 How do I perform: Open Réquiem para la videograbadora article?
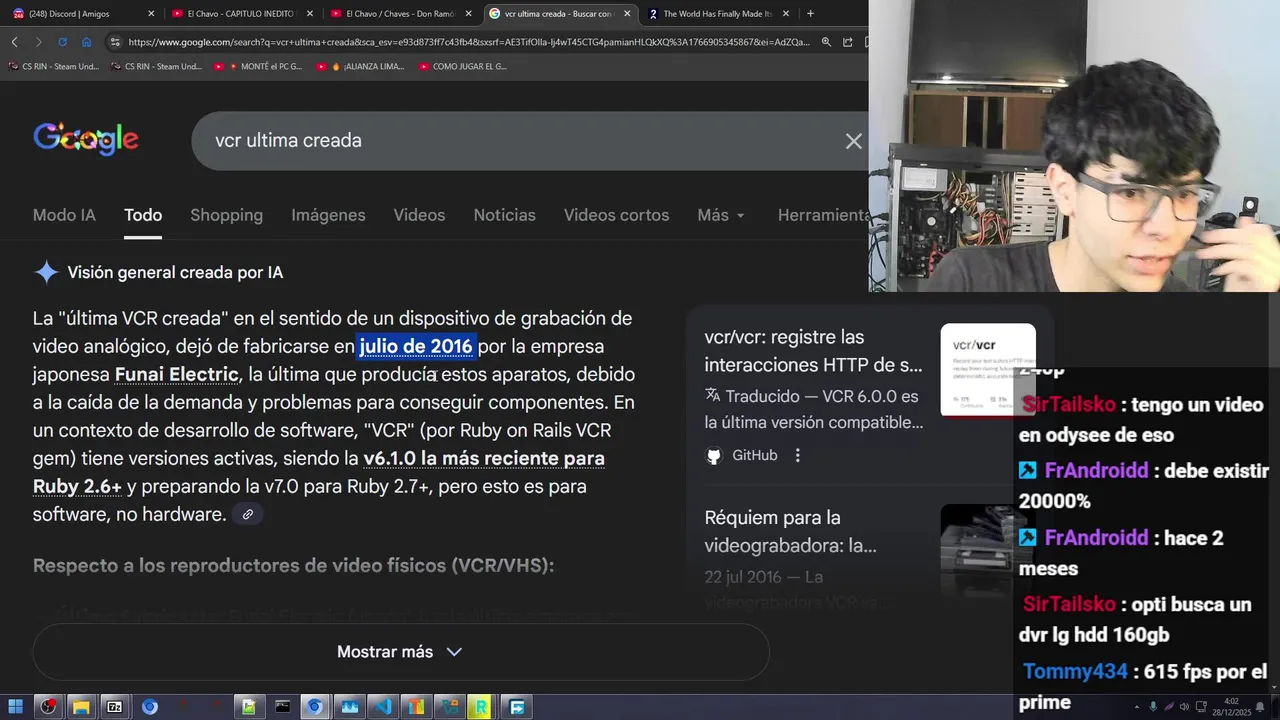790,531
